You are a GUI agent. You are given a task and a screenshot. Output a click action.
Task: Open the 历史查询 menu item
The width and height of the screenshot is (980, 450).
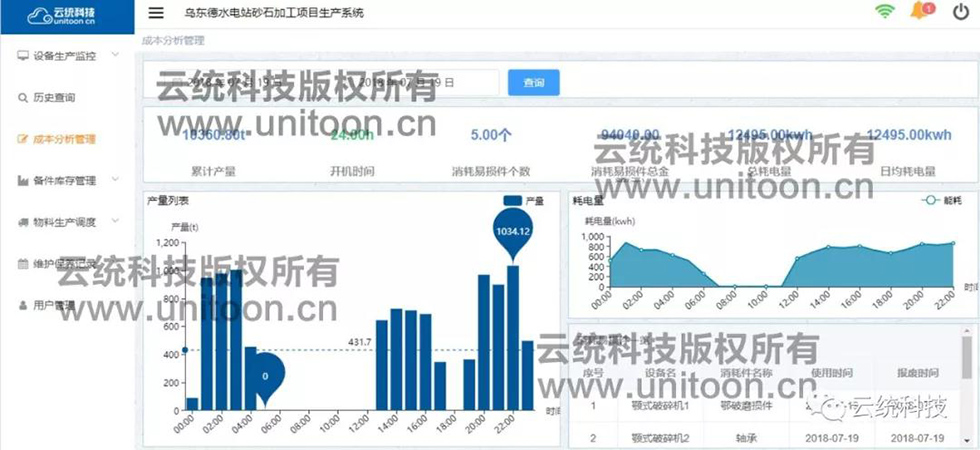click(54, 98)
